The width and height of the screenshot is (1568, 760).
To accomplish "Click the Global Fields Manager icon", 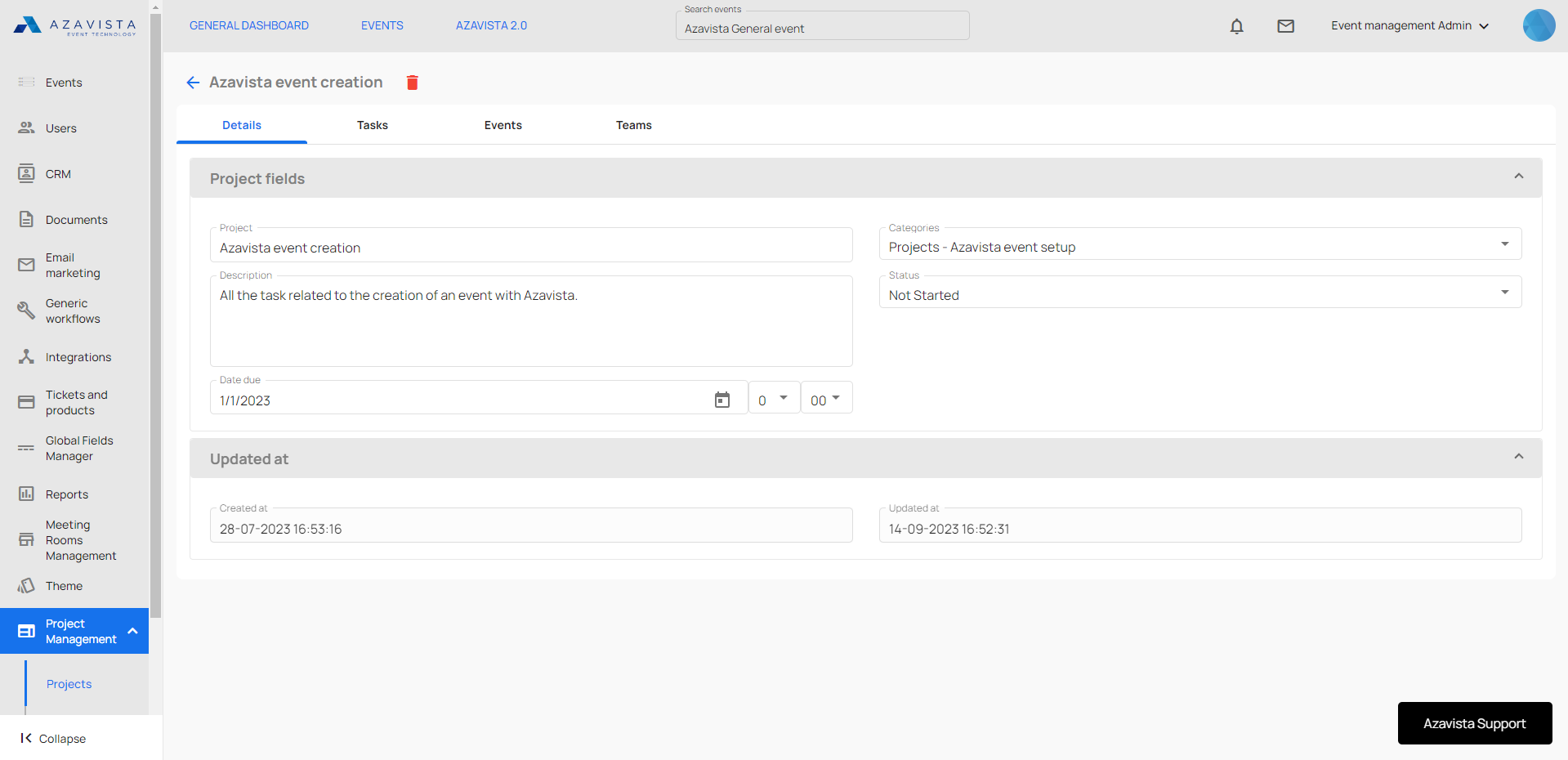I will pyautogui.click(x=26, y=448).
